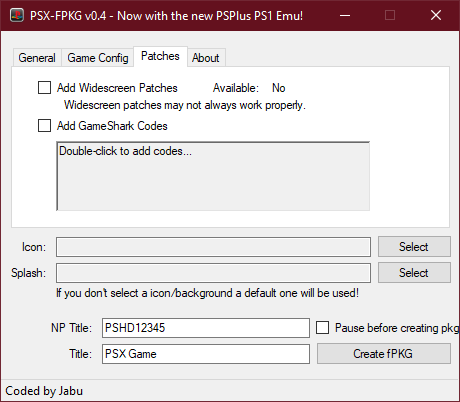Close the PSX-FPKG window
Screen dimensions: 460x402
[436, 15]
